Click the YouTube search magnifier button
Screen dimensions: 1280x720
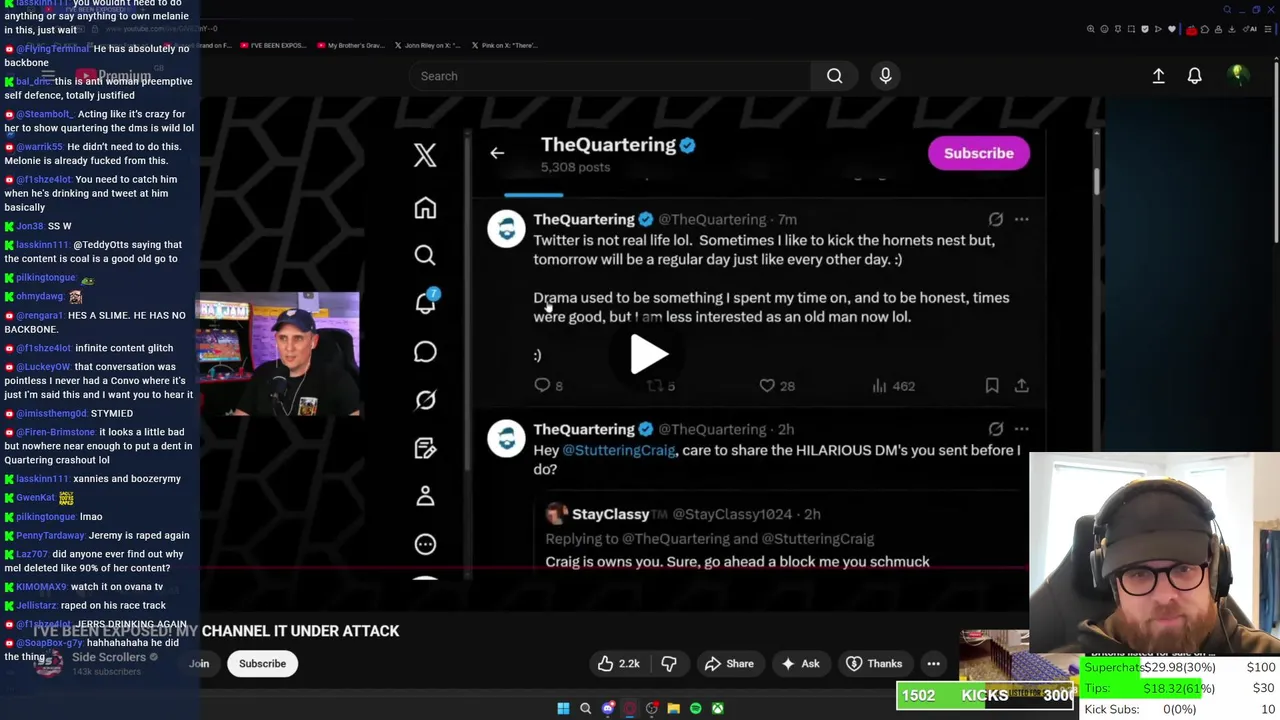click(835, 76)
